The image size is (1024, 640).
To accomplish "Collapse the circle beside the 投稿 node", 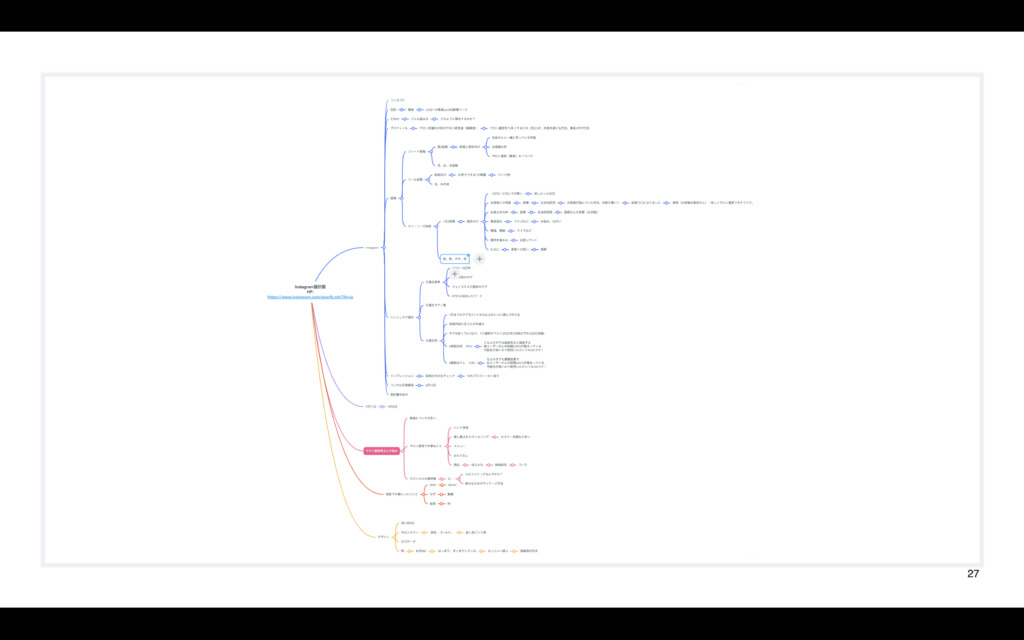I will coord(401,199).
